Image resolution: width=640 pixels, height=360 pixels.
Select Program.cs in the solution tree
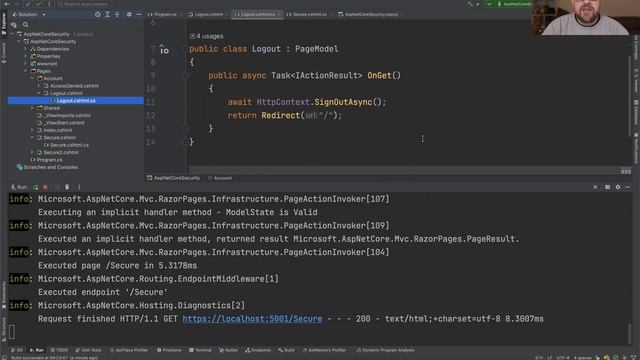(x=49, y=160)
